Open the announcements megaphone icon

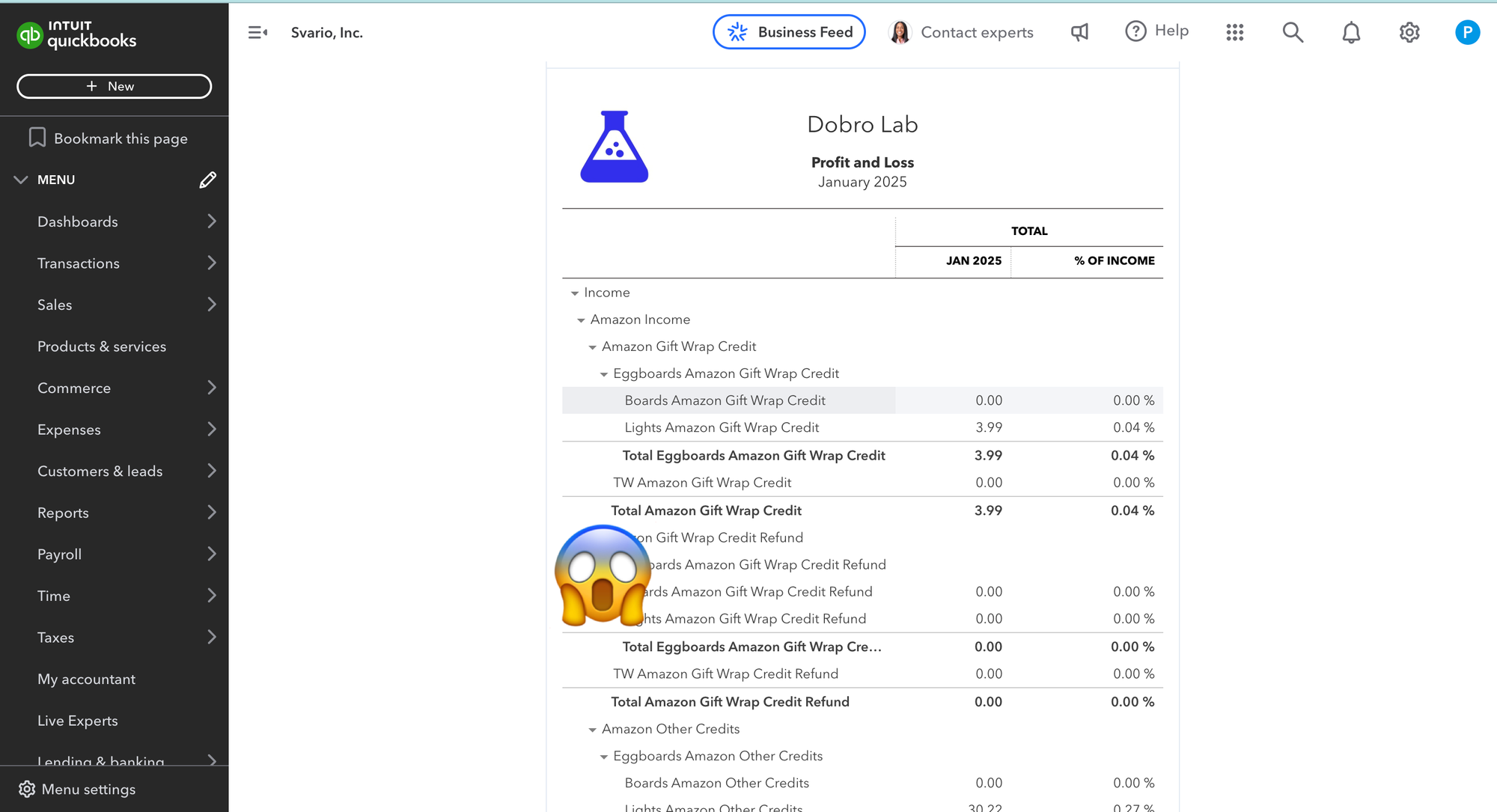[1079, 32]
